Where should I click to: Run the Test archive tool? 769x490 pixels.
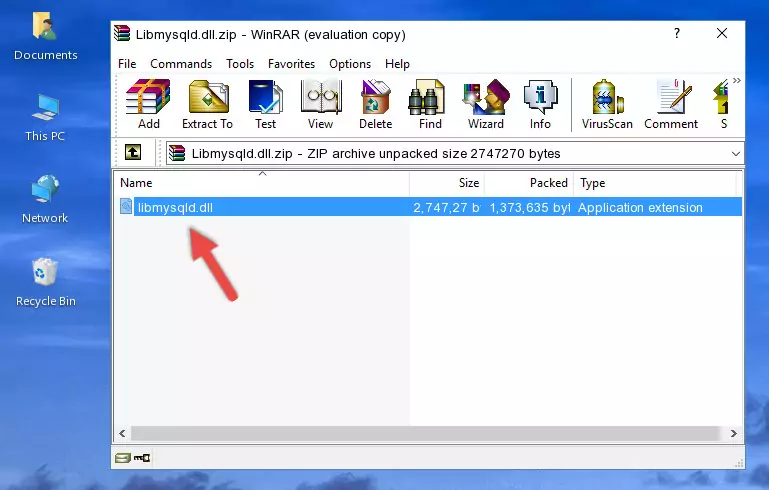265,104
